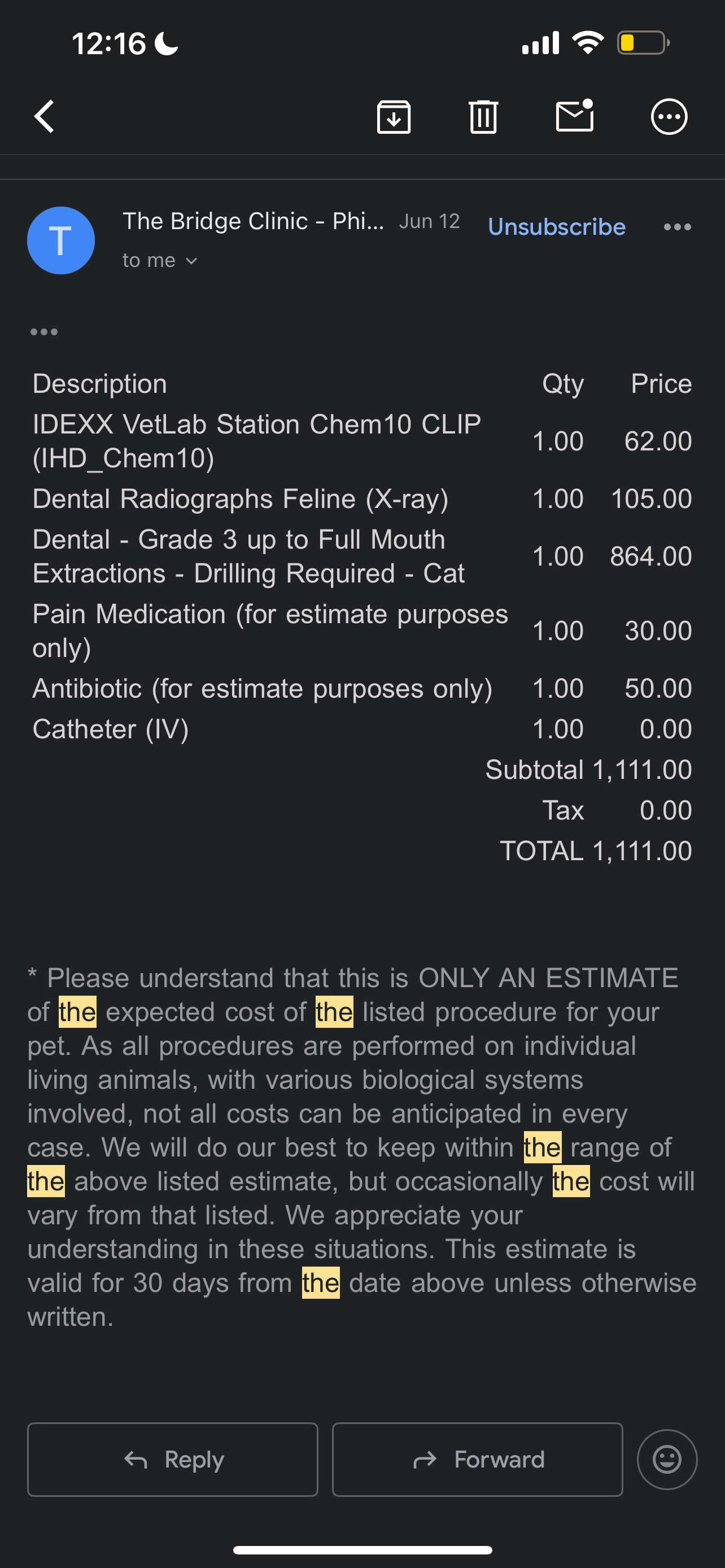Screen dimensions: 725x1568
Task: Expand recipient details chevron next to "to me"
Action: tap(191, 261)
